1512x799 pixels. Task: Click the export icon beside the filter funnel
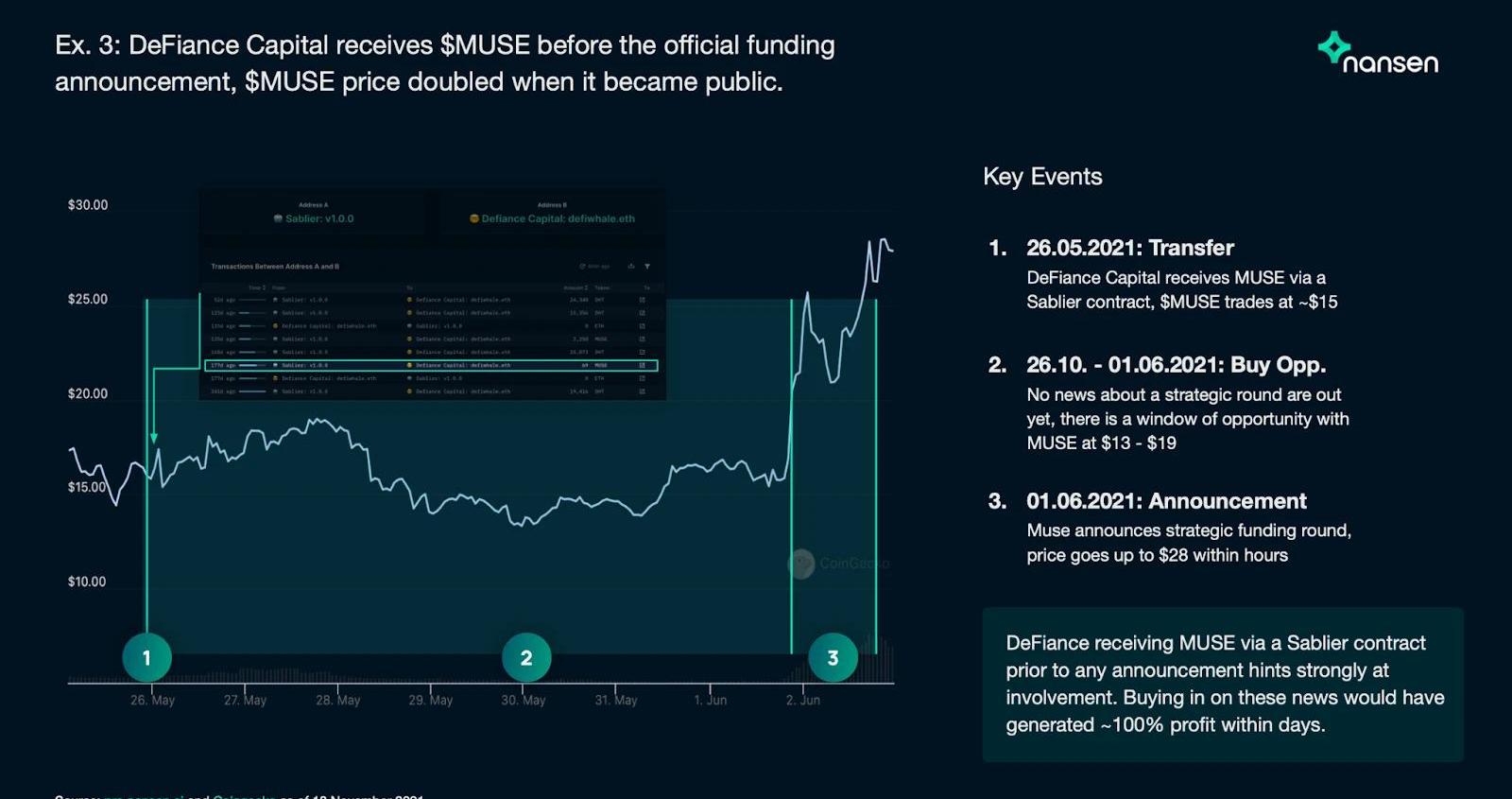tap(631, 267)
